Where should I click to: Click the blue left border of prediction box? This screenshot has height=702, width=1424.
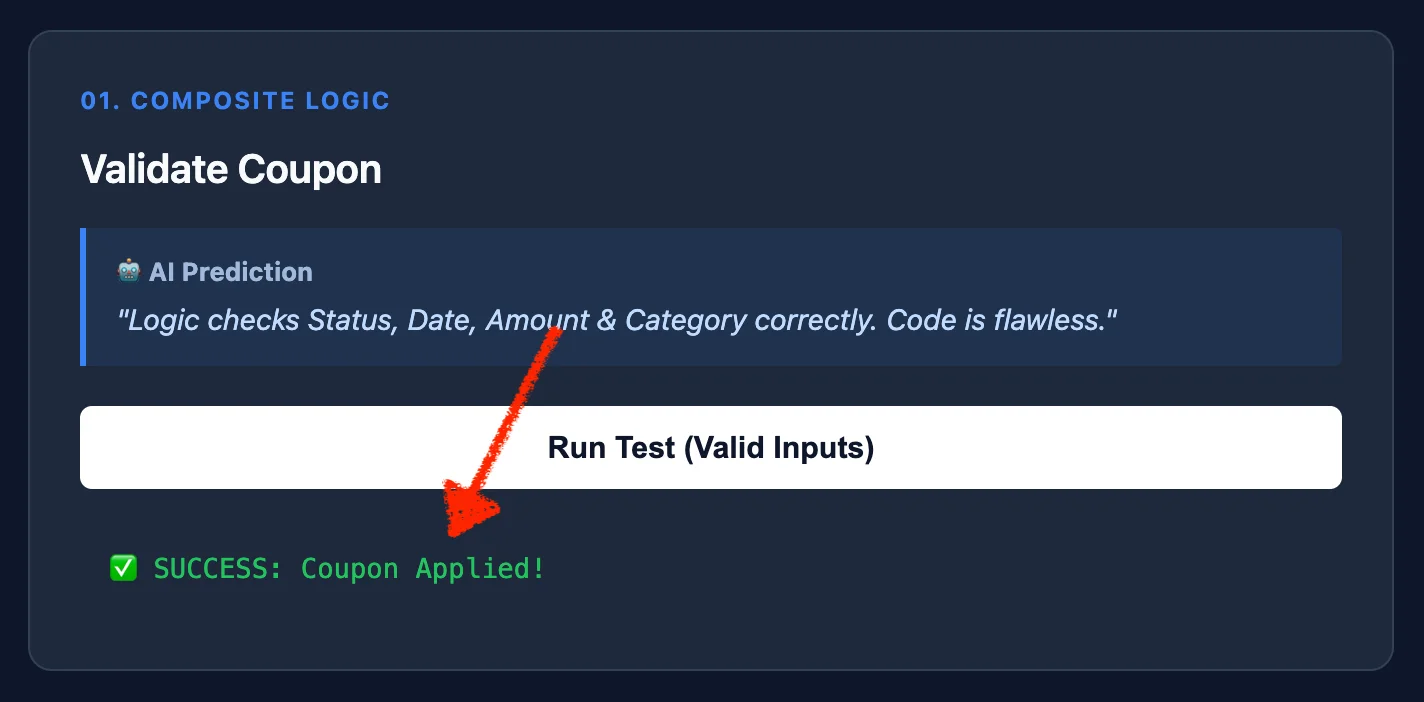tap(83, 297)
